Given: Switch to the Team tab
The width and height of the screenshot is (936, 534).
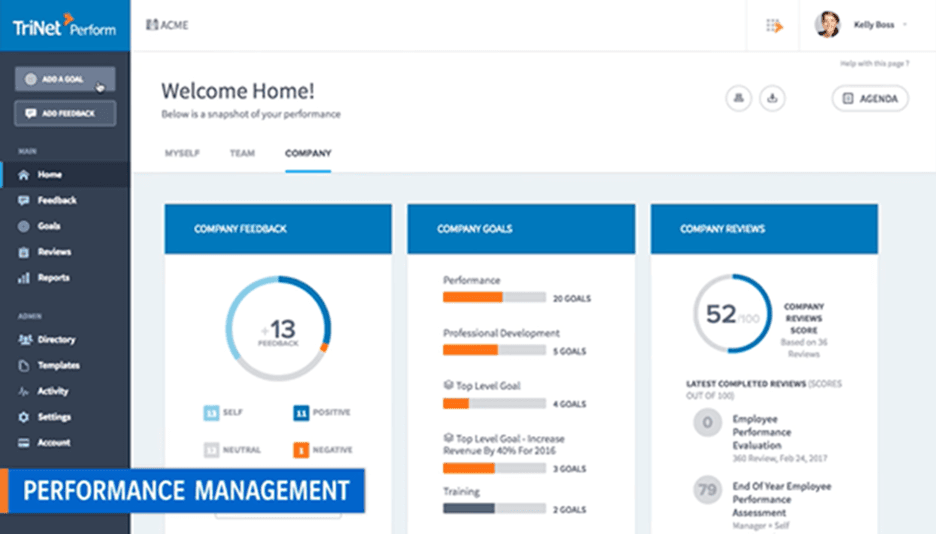Looking at the screenshot, I should (242, 154).
